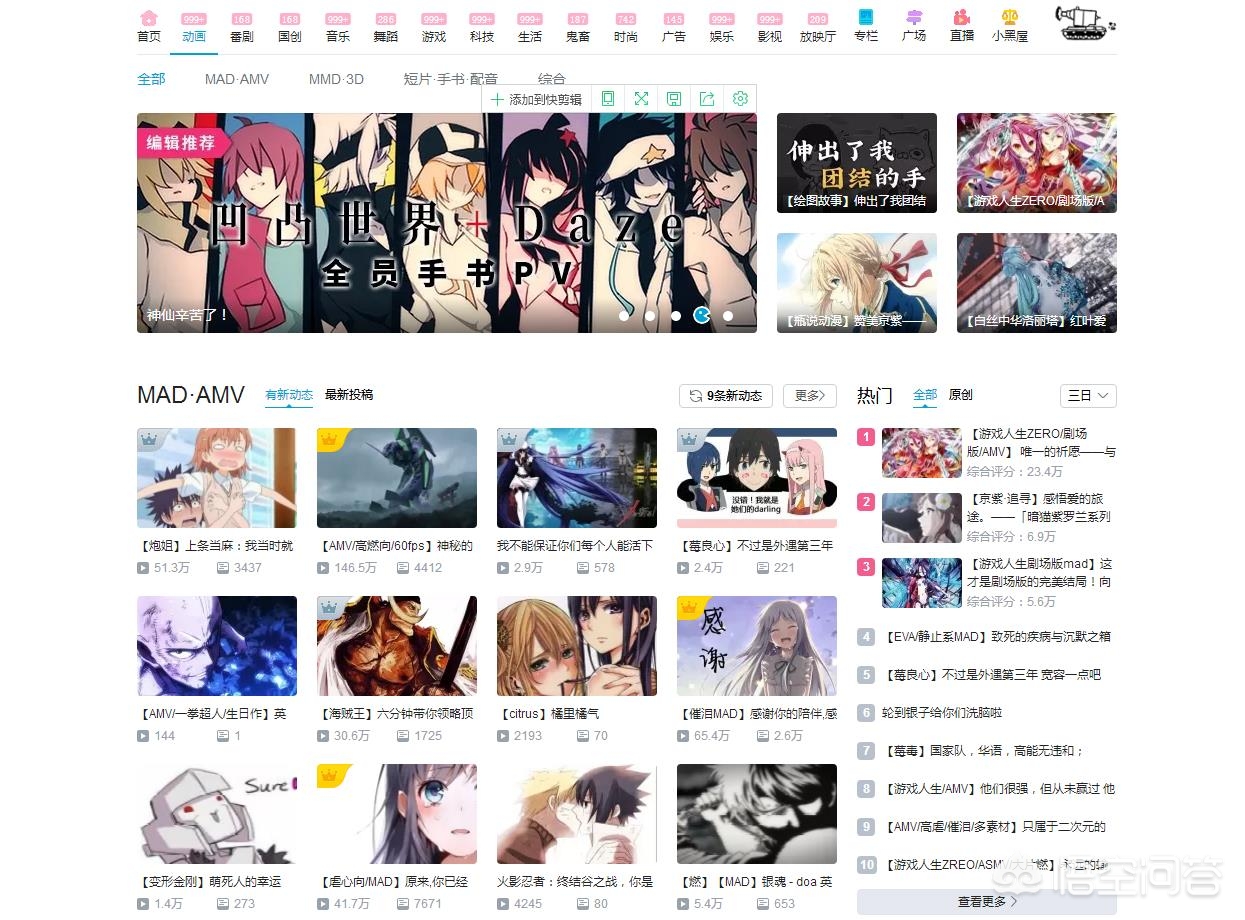
Task: Switch to 最新投稿 tab
Action: pos(349,395)
